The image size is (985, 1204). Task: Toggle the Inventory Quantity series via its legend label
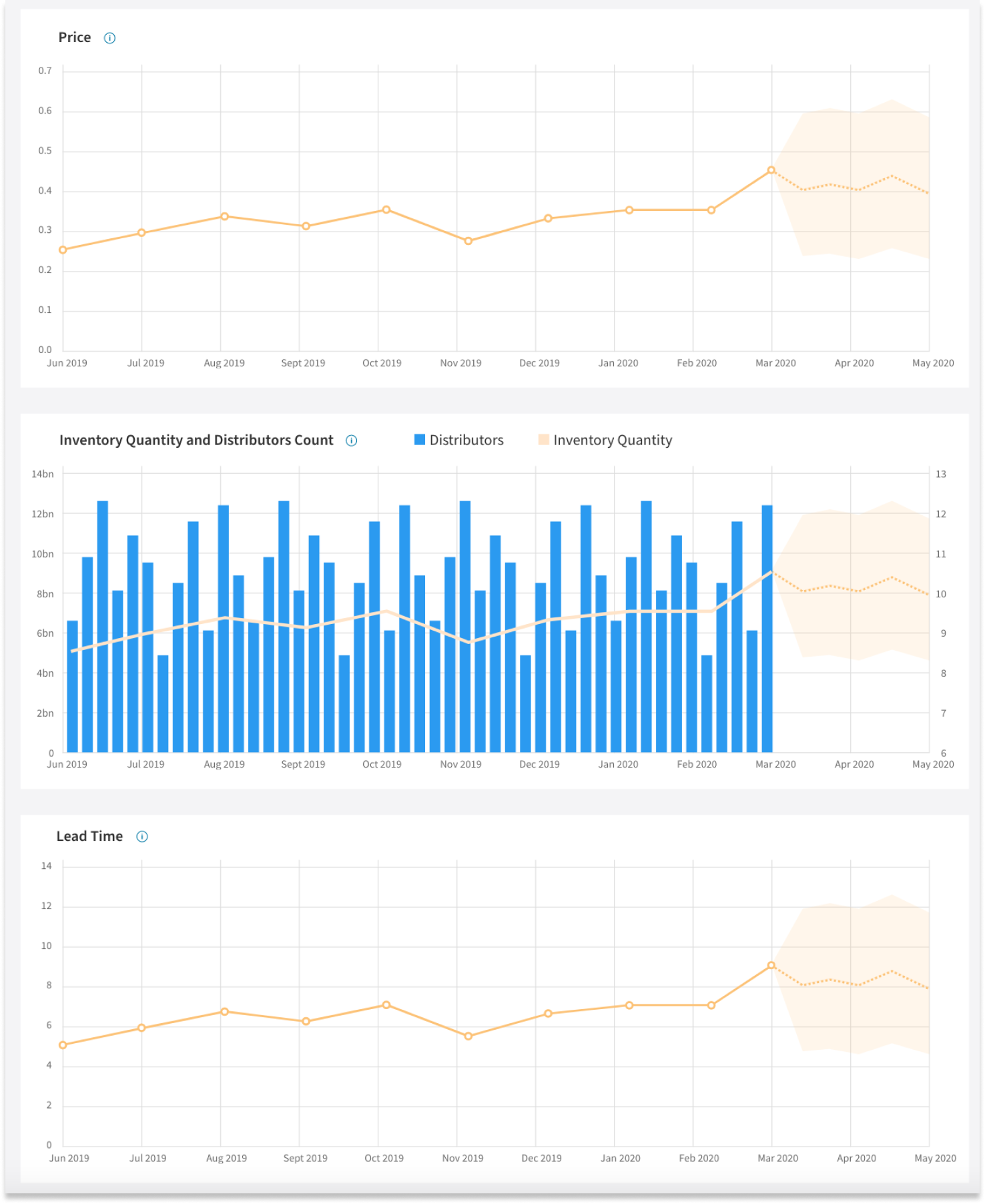612,440
